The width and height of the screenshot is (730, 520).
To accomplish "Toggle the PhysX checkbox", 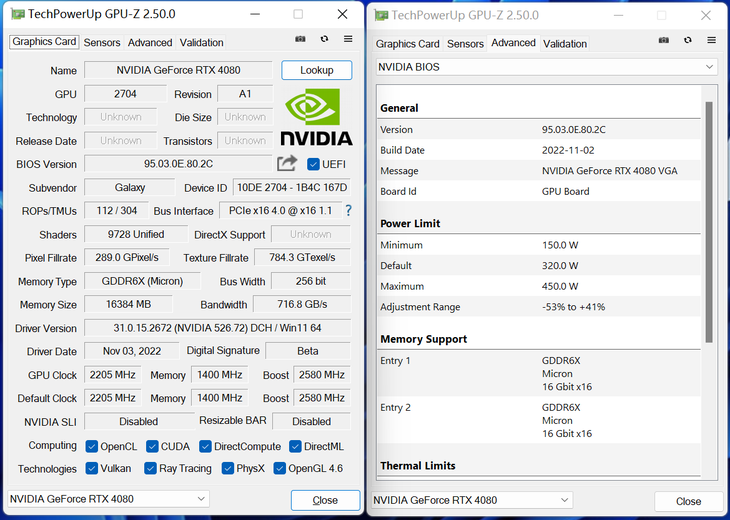I will [228, 468].
